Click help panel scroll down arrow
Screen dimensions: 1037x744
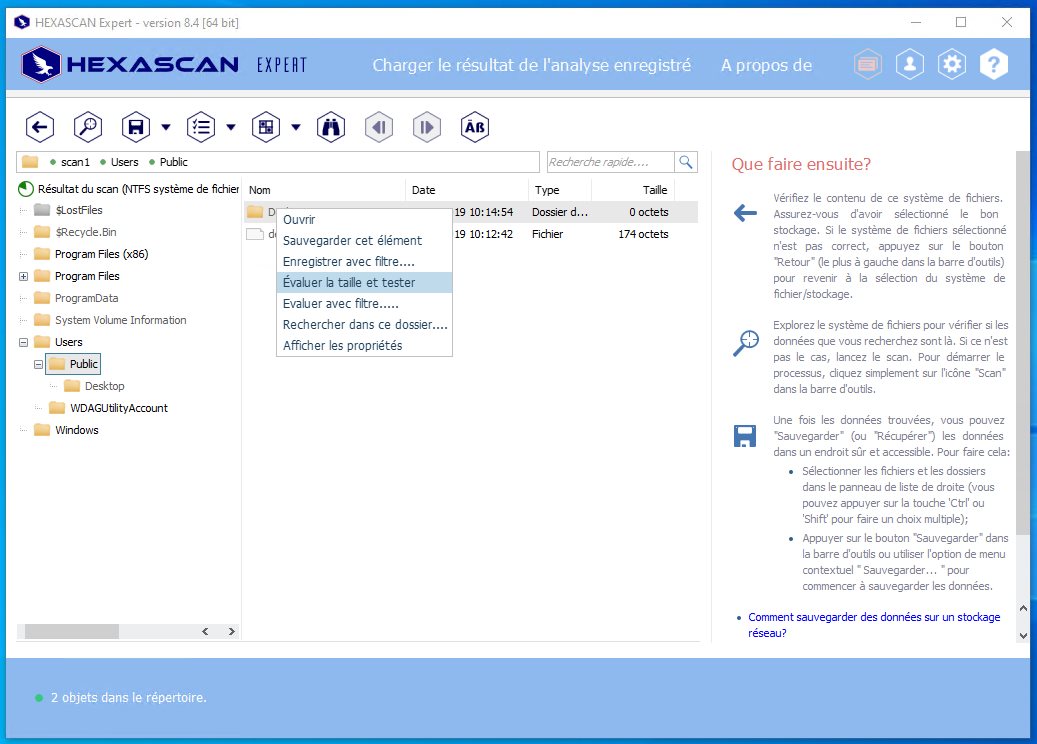pyautogui.click(x=1023, y=636)
